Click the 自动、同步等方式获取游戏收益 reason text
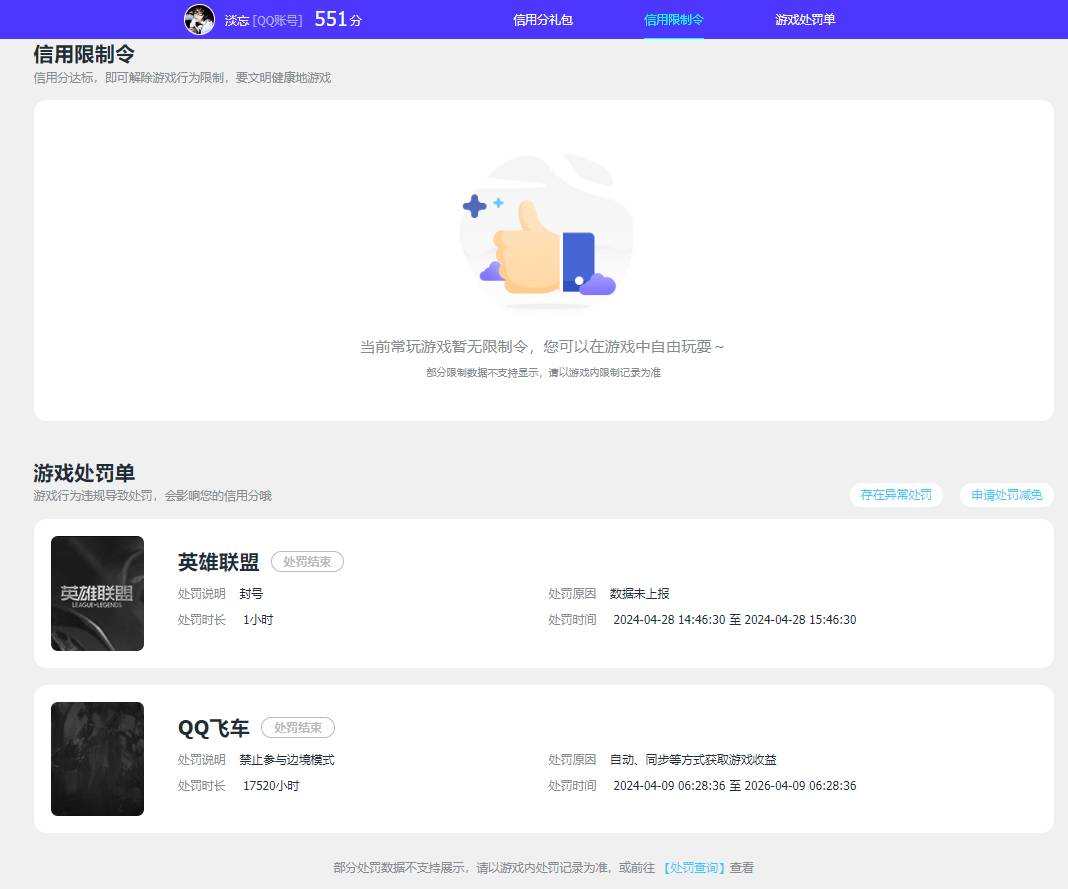1068x889 pixels. pos(693,760)
